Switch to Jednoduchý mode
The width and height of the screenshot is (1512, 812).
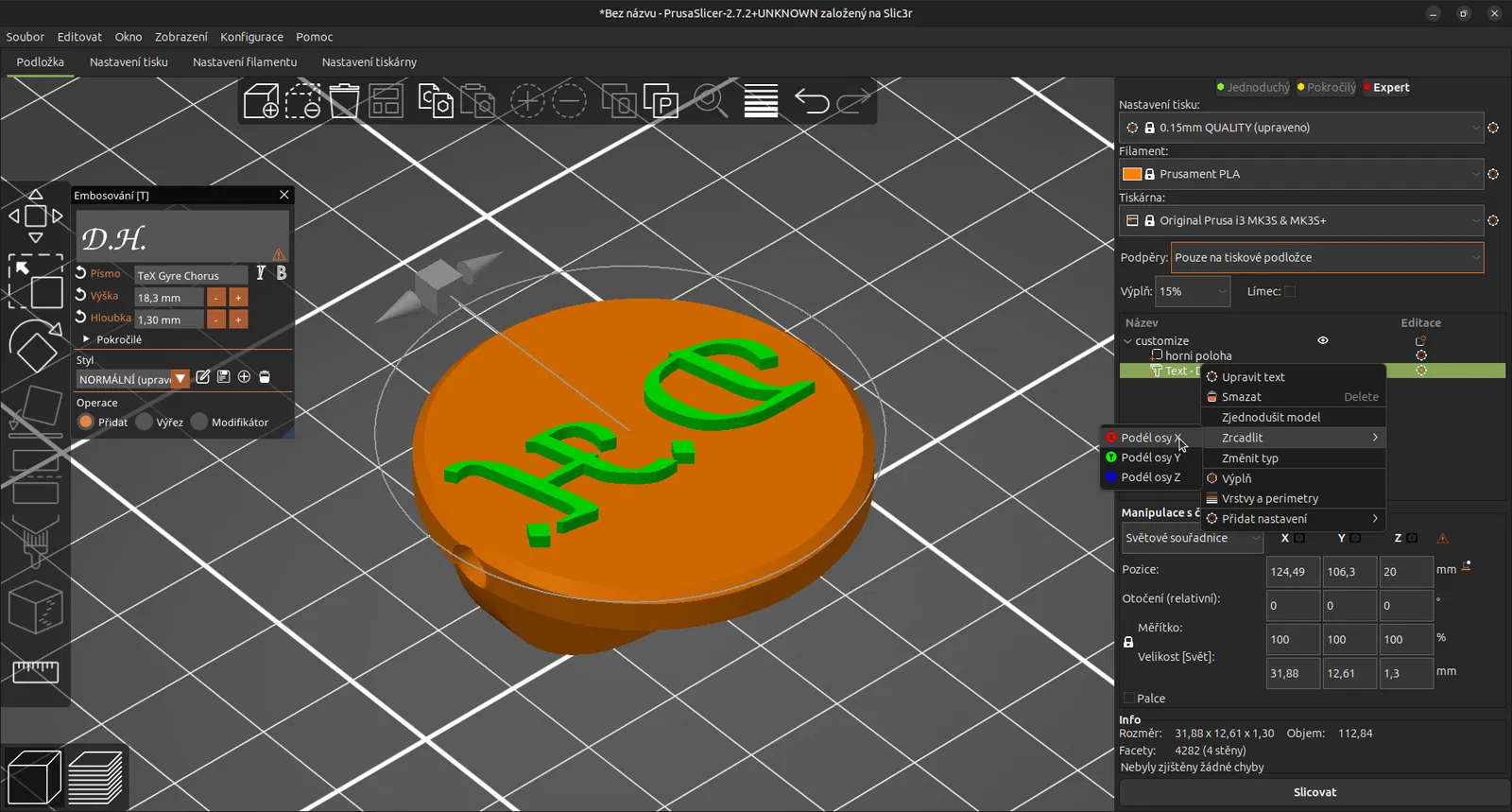1253,87
